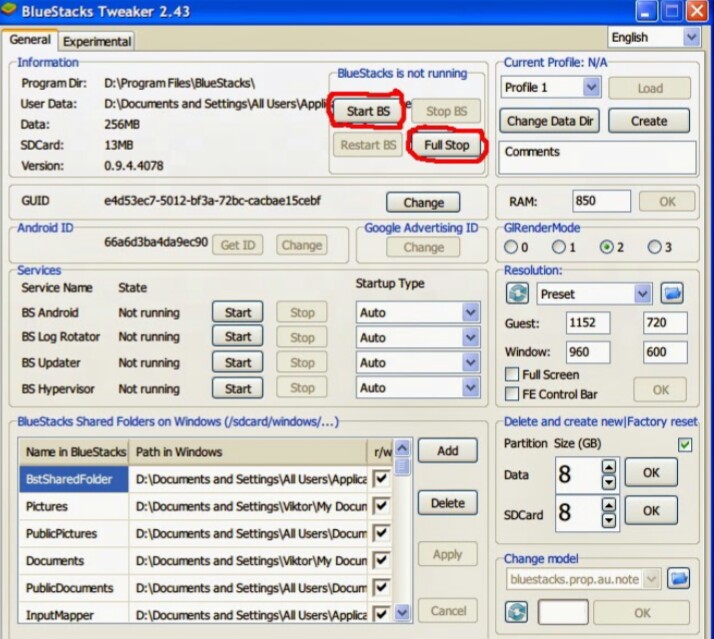714x639 pixels.
Task: Click into the RAM value field
Action: point(601,201)
